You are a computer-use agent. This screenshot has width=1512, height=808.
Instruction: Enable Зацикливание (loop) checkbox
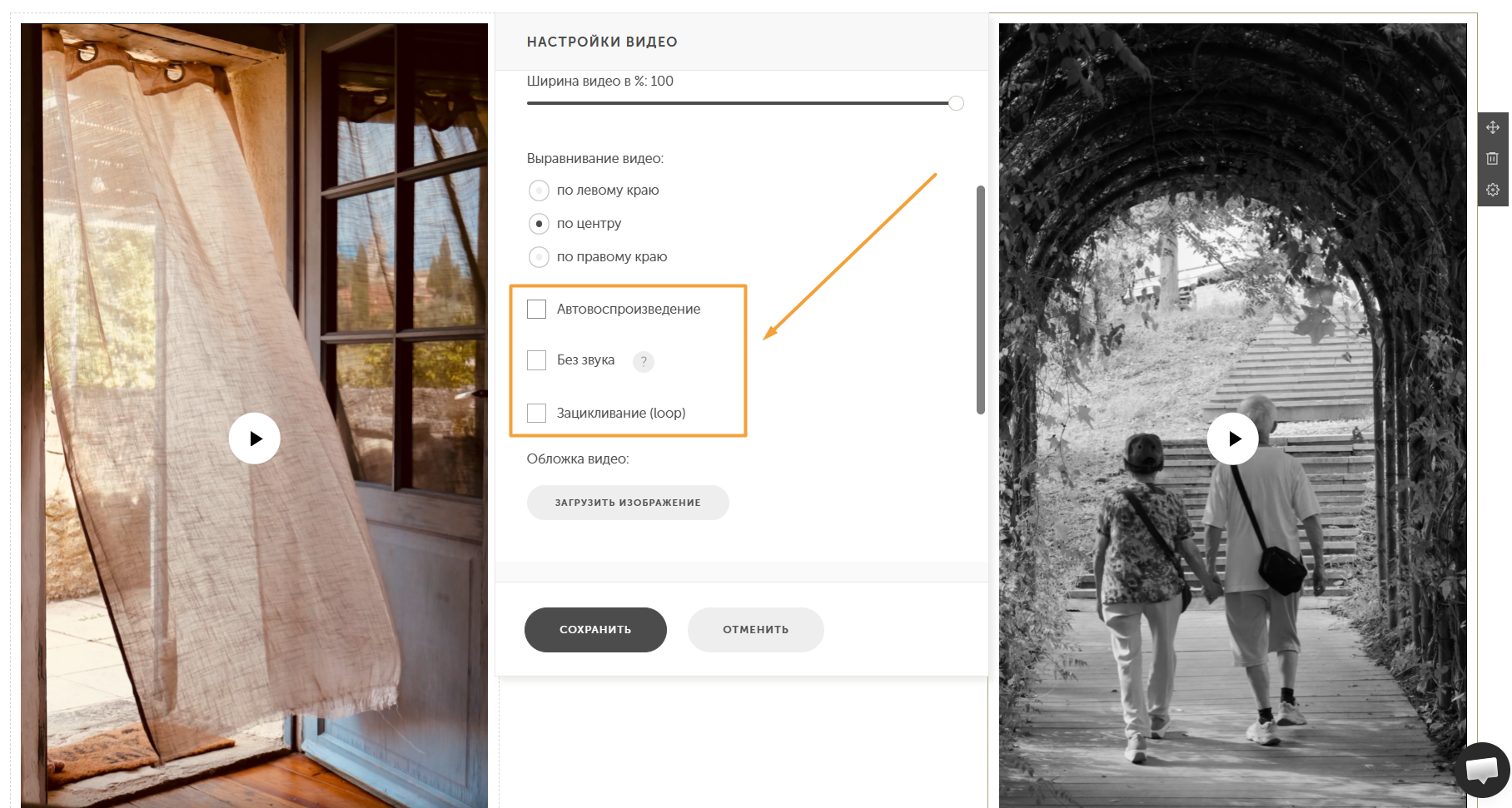[x=537, y=413]
